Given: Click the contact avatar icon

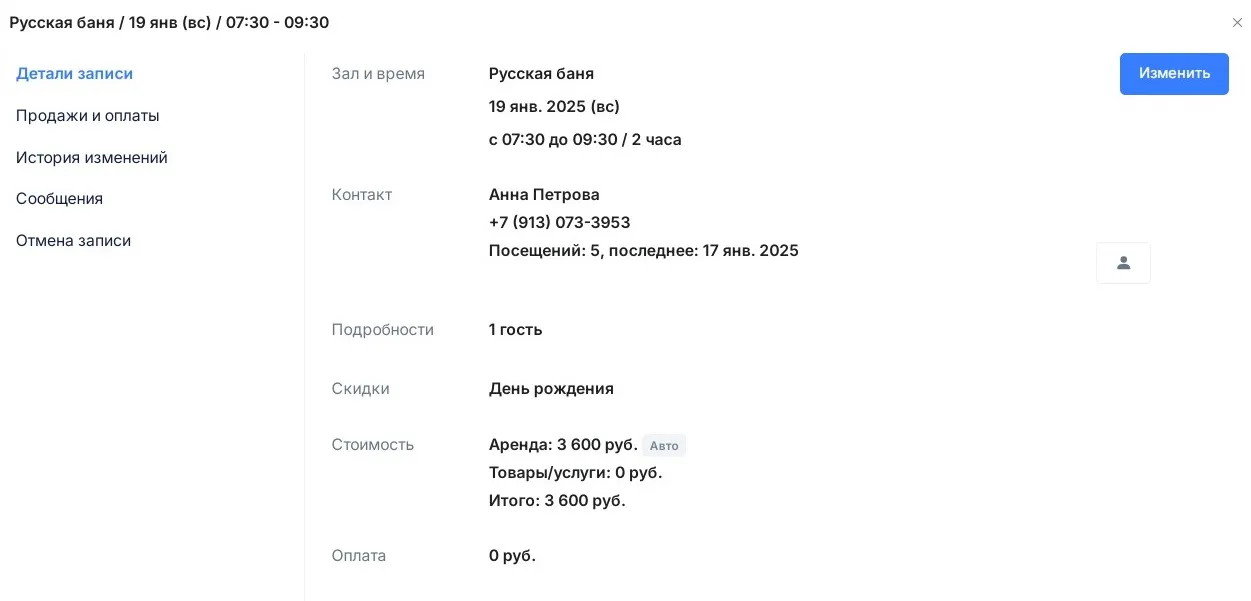Looking at the screenshot, I should point(1123,262).
